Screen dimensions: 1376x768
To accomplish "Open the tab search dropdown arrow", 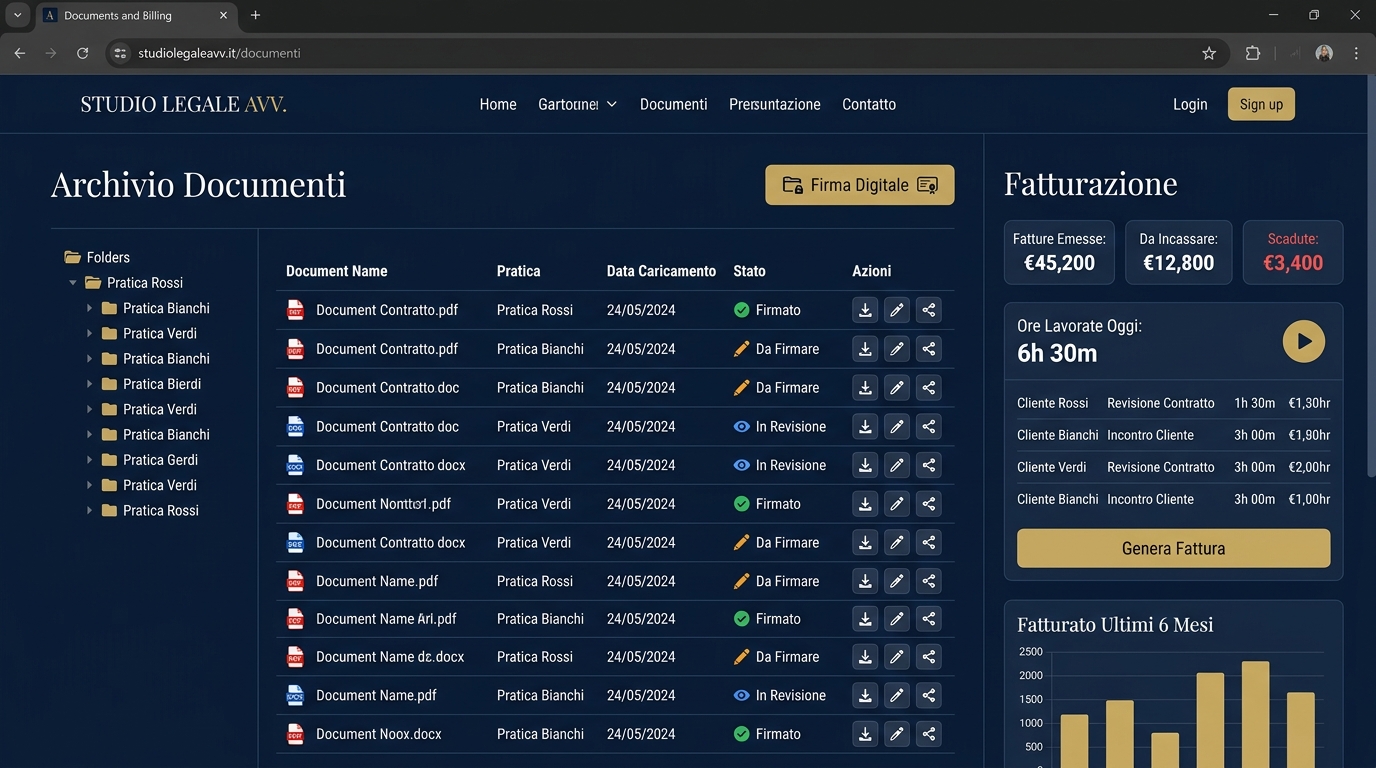I will tap(17, 15).
